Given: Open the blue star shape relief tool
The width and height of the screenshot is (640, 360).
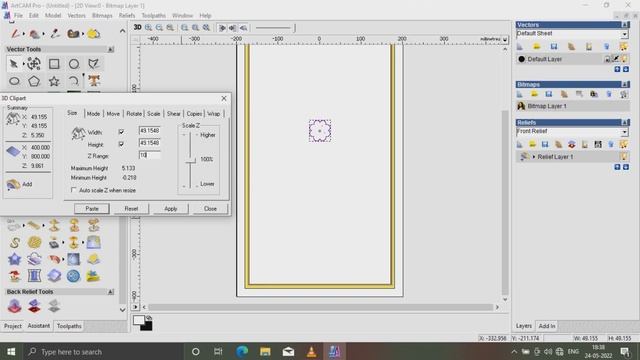Looking at the screenshot, I should (14, 259).
